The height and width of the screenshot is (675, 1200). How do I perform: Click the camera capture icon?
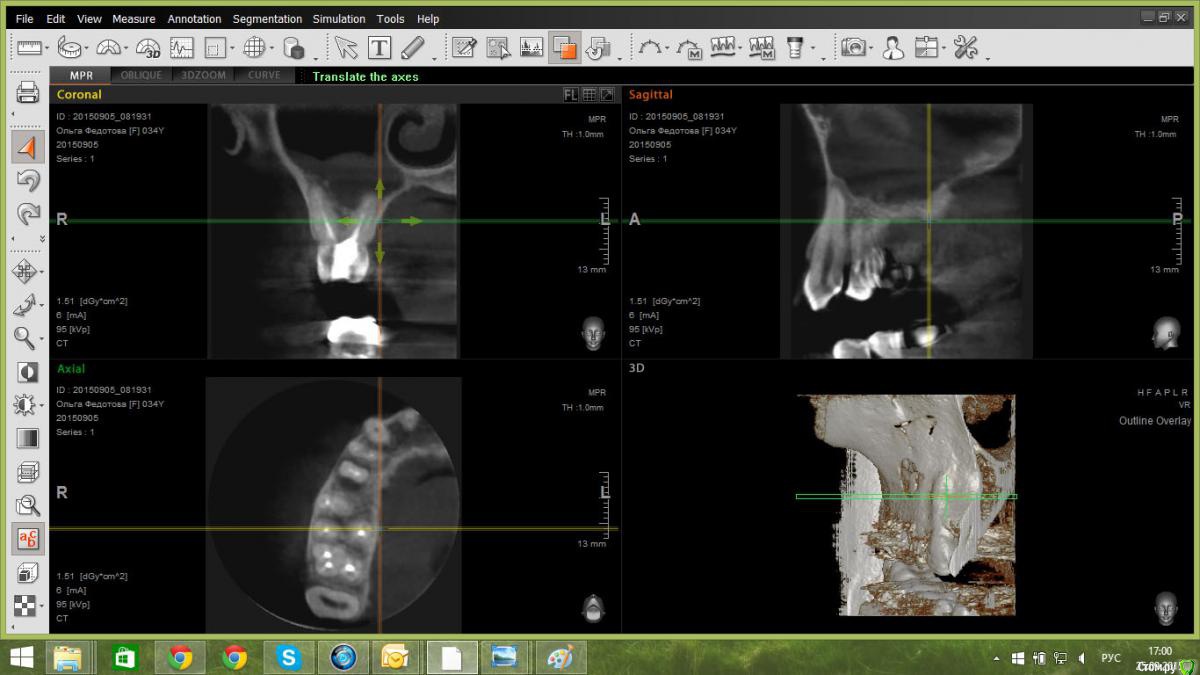pos(853,47)
